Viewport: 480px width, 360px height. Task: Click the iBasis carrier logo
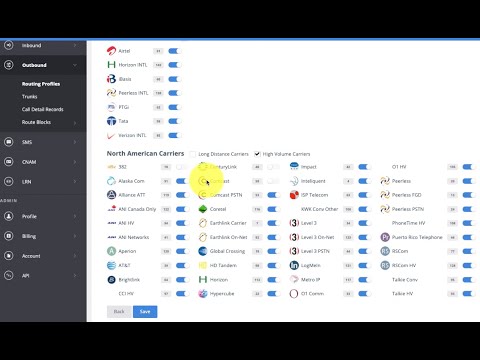[111, 79]
